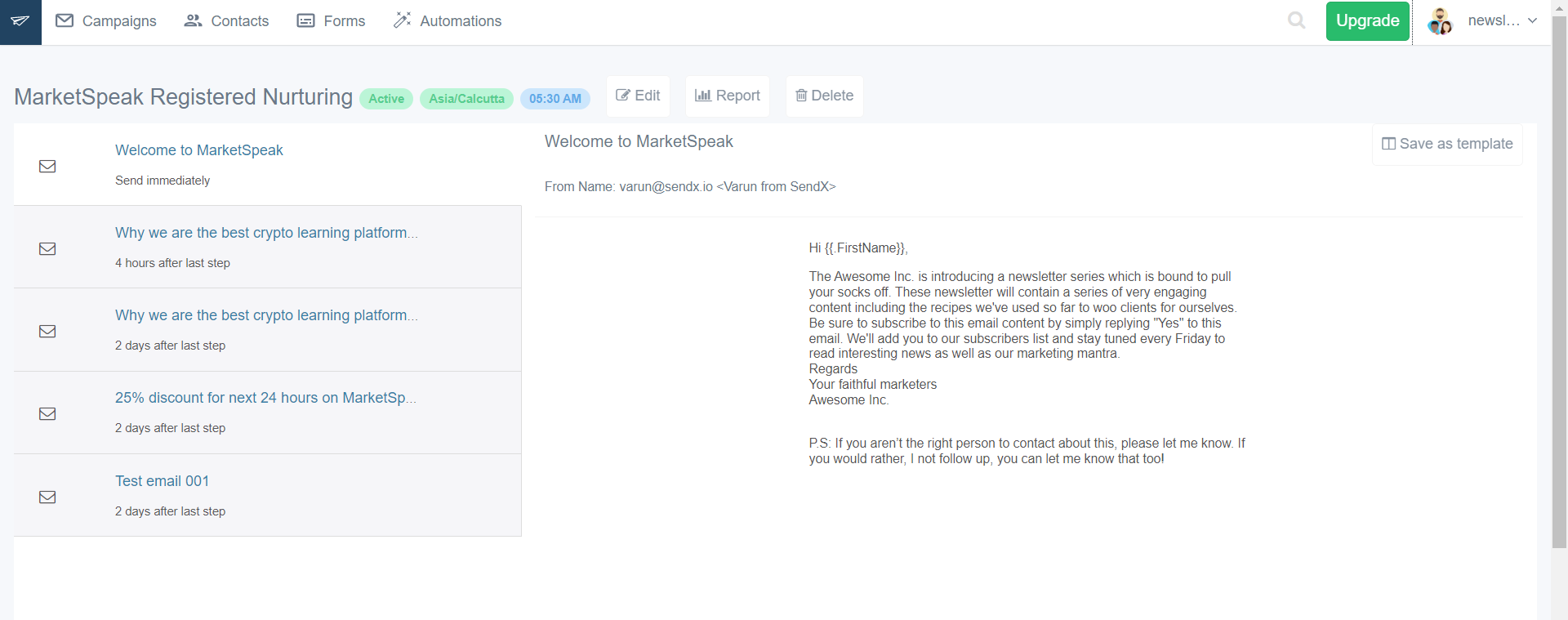Screen dimensions: 1568x620
Task: Click the user avatar picture
Action: tap(1440, 21)
